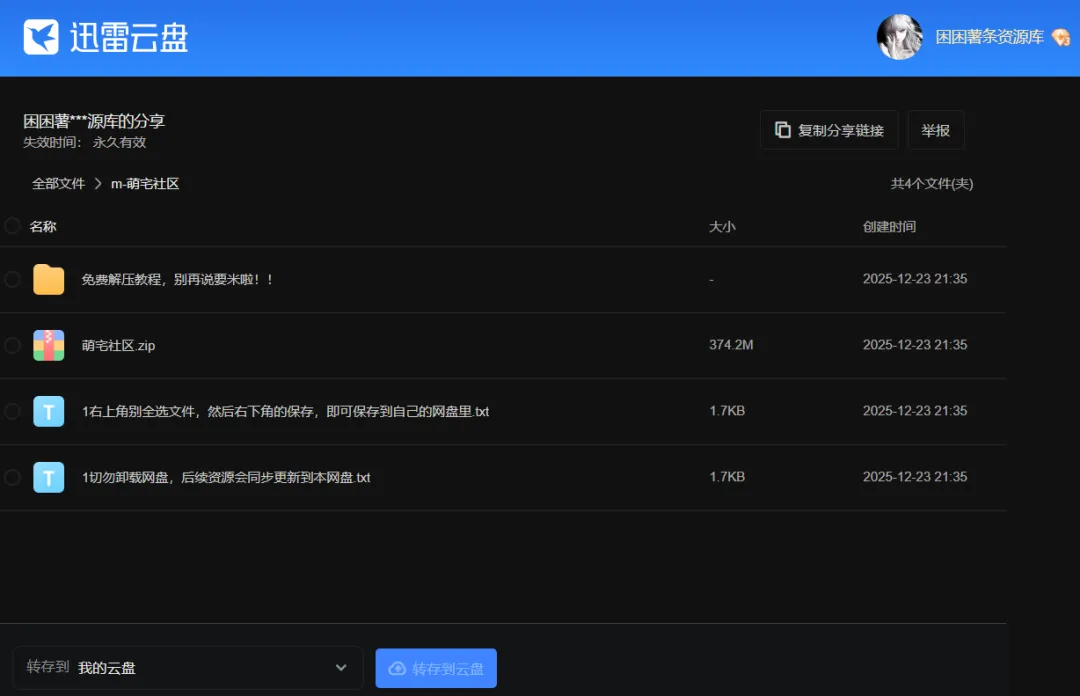The width and height of the screenshot is (1080, 696).
Task: Click the chevron arrow of 转存到 dropdown
Action: [x=341, y=668]
